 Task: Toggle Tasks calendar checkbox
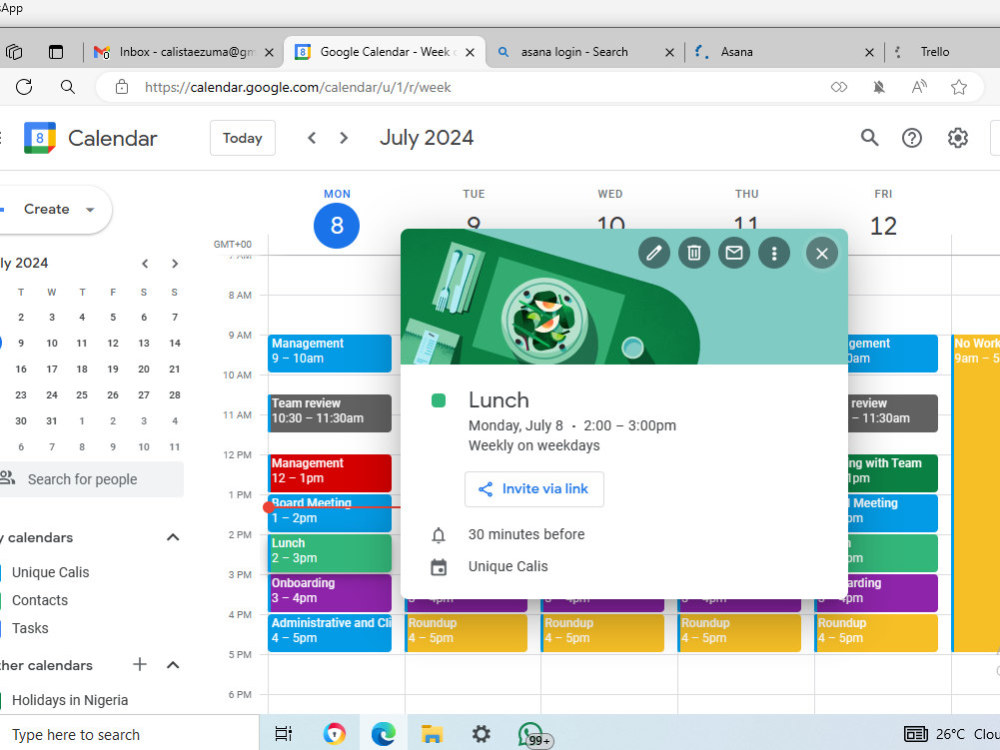(0, 628)
